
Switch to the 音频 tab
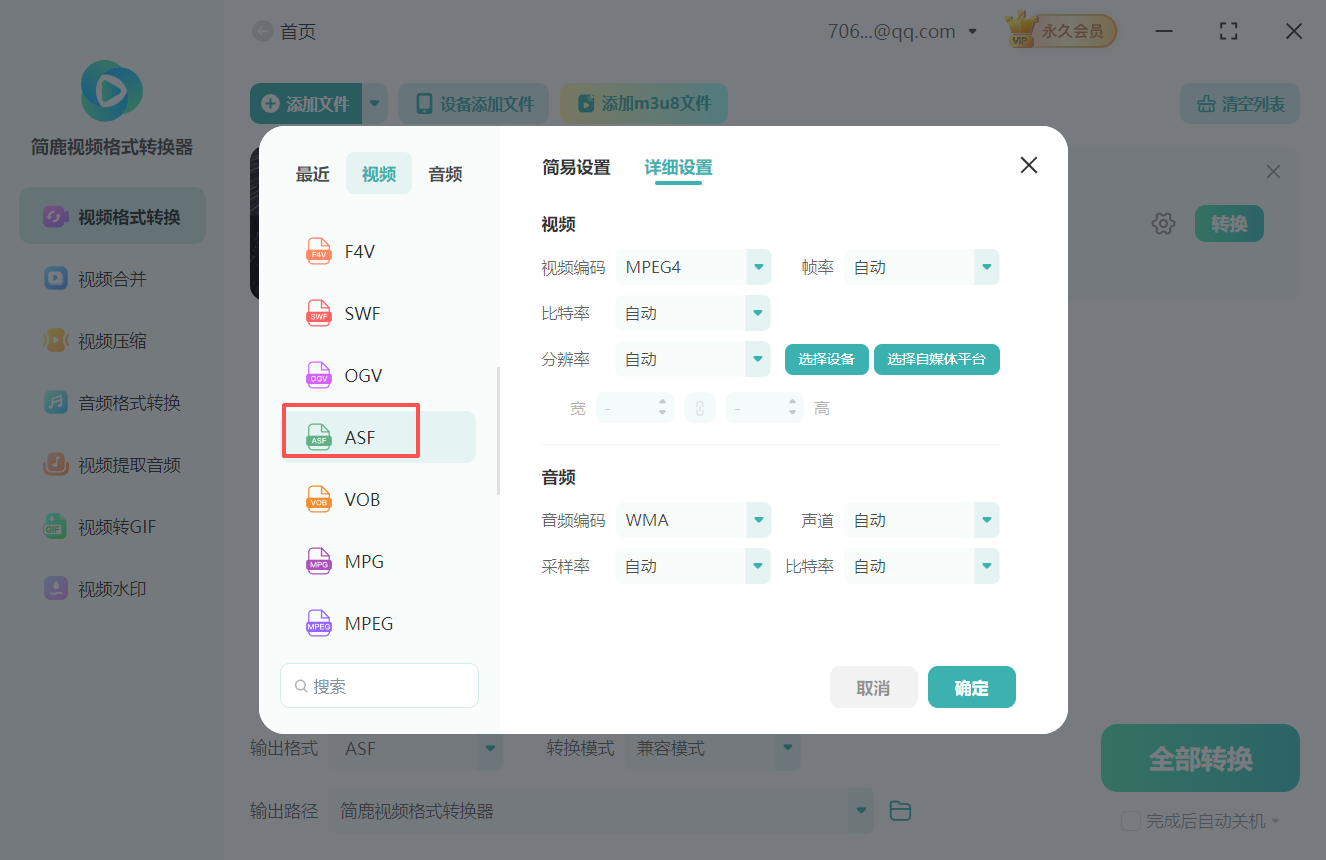(x=444, y=173)
